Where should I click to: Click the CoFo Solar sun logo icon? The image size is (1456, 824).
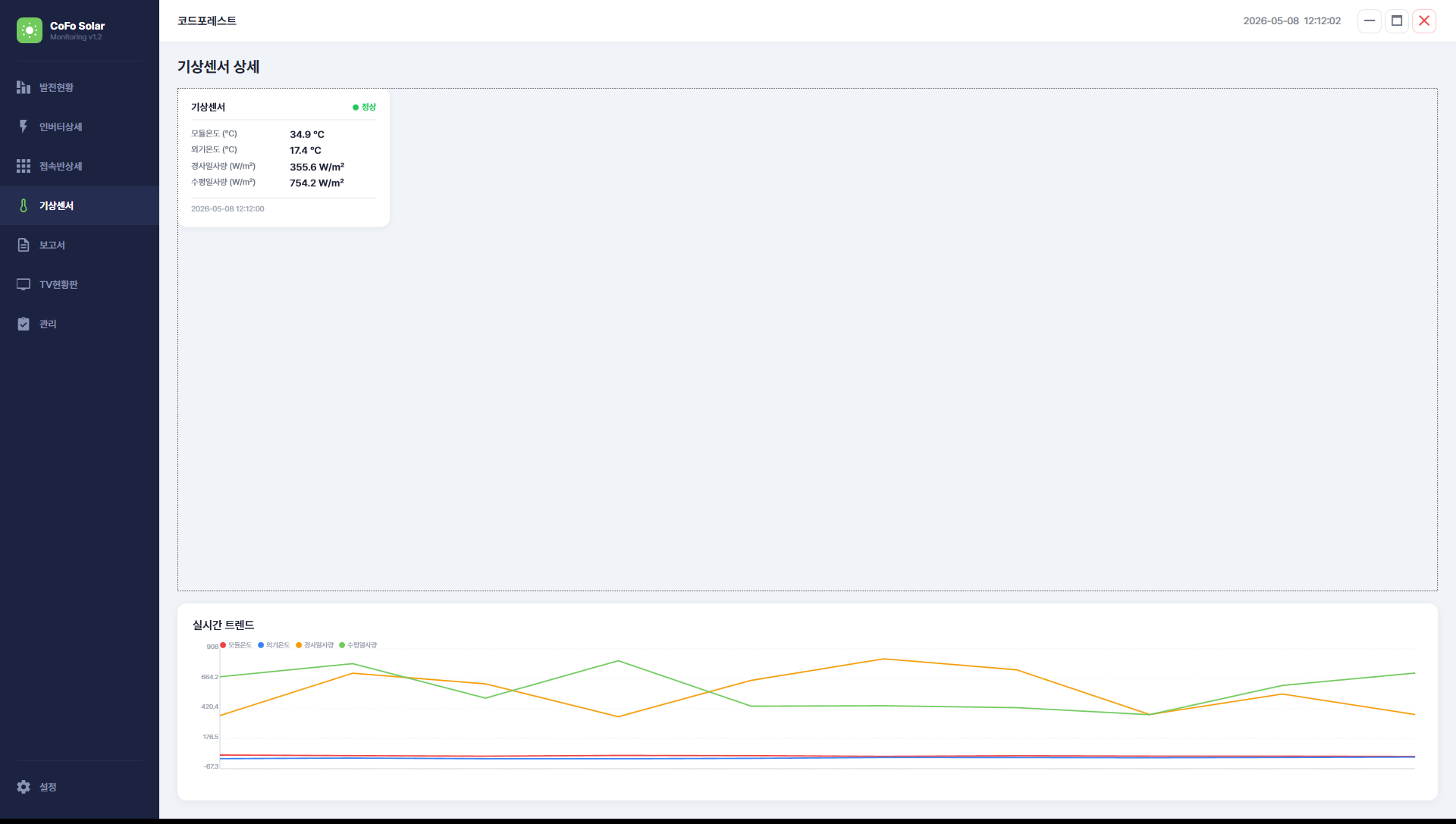(30, 30)
